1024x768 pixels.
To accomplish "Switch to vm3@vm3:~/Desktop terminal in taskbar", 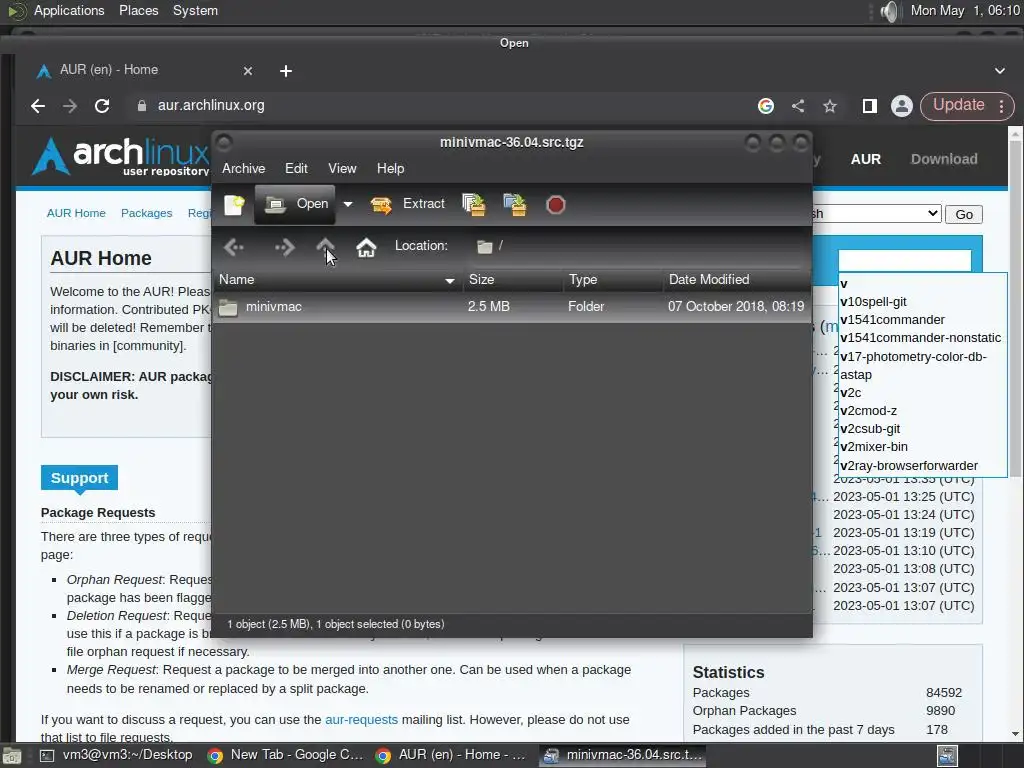I will 116,755.
